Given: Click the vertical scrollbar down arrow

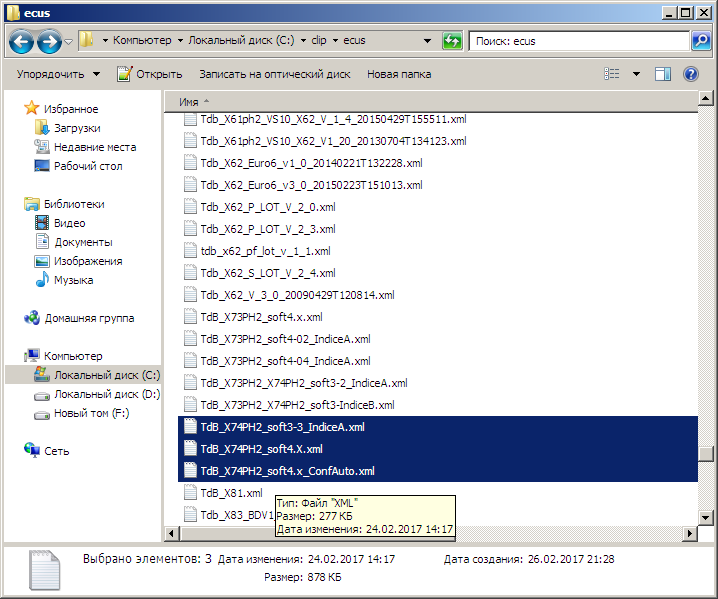Looking at the screenshot, I should tap(705, 518).
